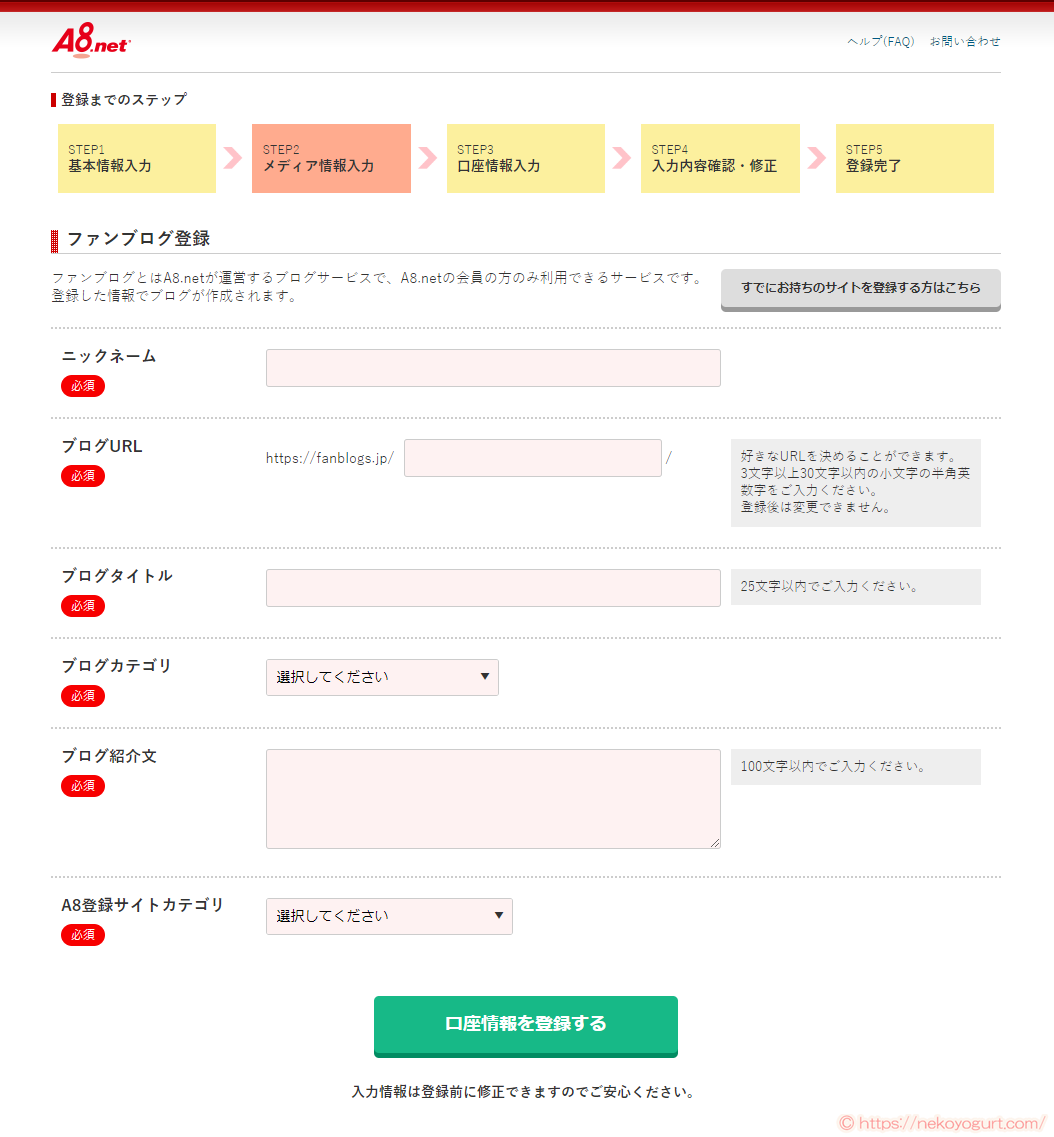Click the ニックネーム input field
The height and width of the screenshot is (1137, 1054).
[x=492, y=367]
